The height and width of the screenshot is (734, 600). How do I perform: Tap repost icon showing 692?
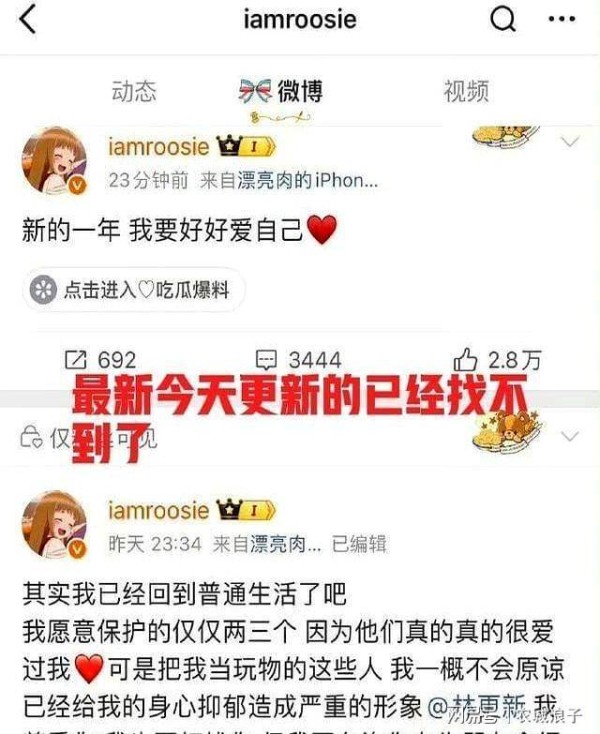coord(76,360)
